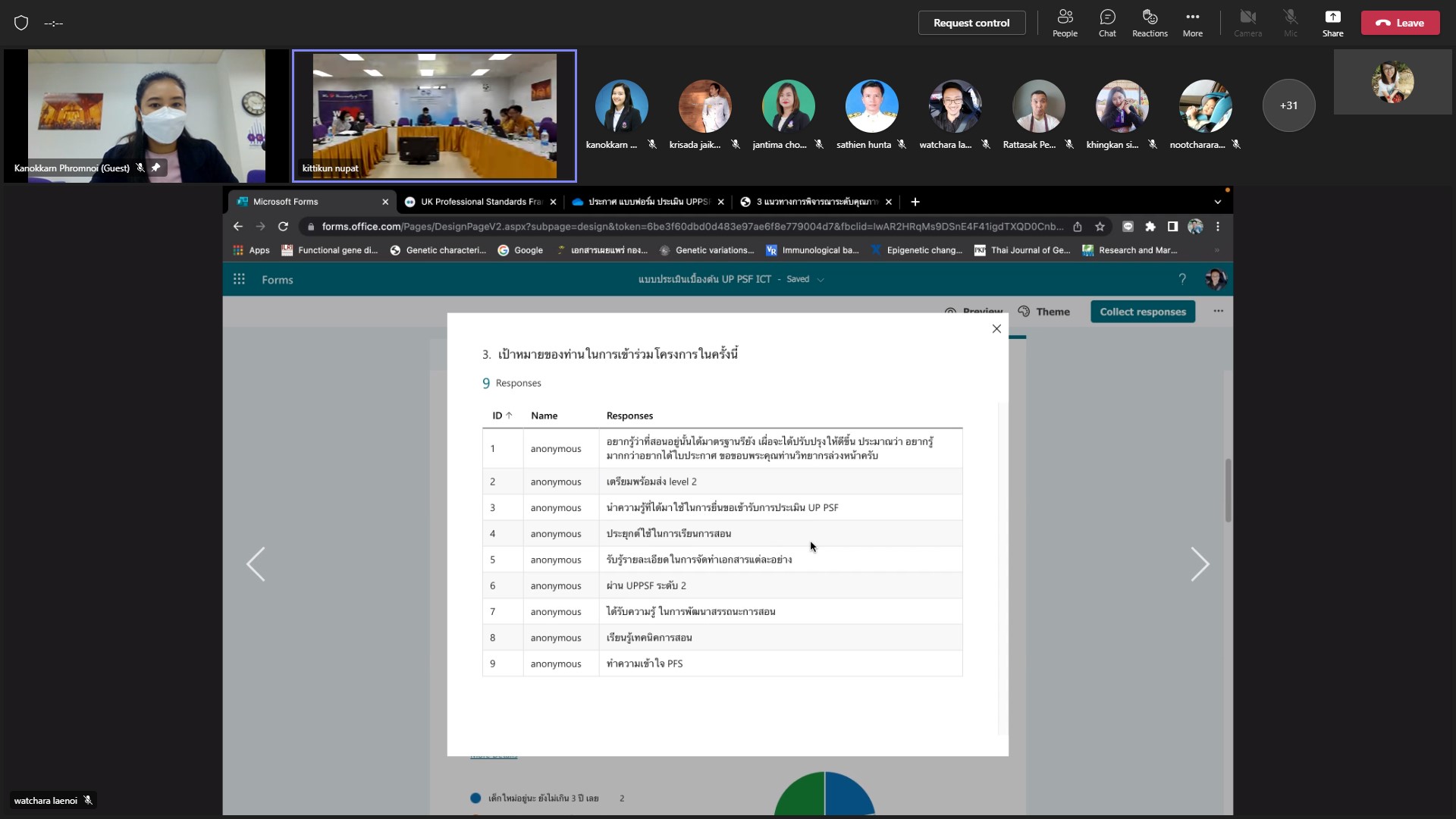Click Request control button
1456x819 pixels.
[971, 23]
